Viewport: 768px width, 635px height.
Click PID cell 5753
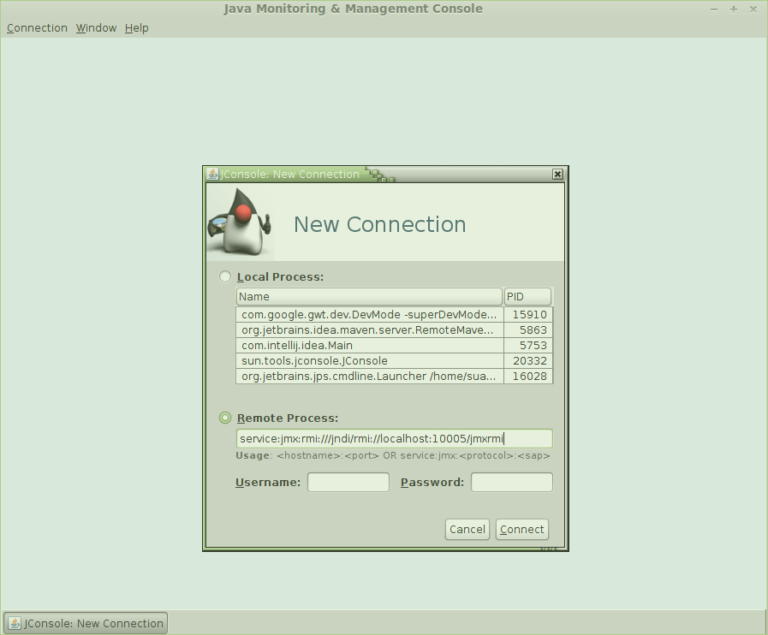coord(528,345)
